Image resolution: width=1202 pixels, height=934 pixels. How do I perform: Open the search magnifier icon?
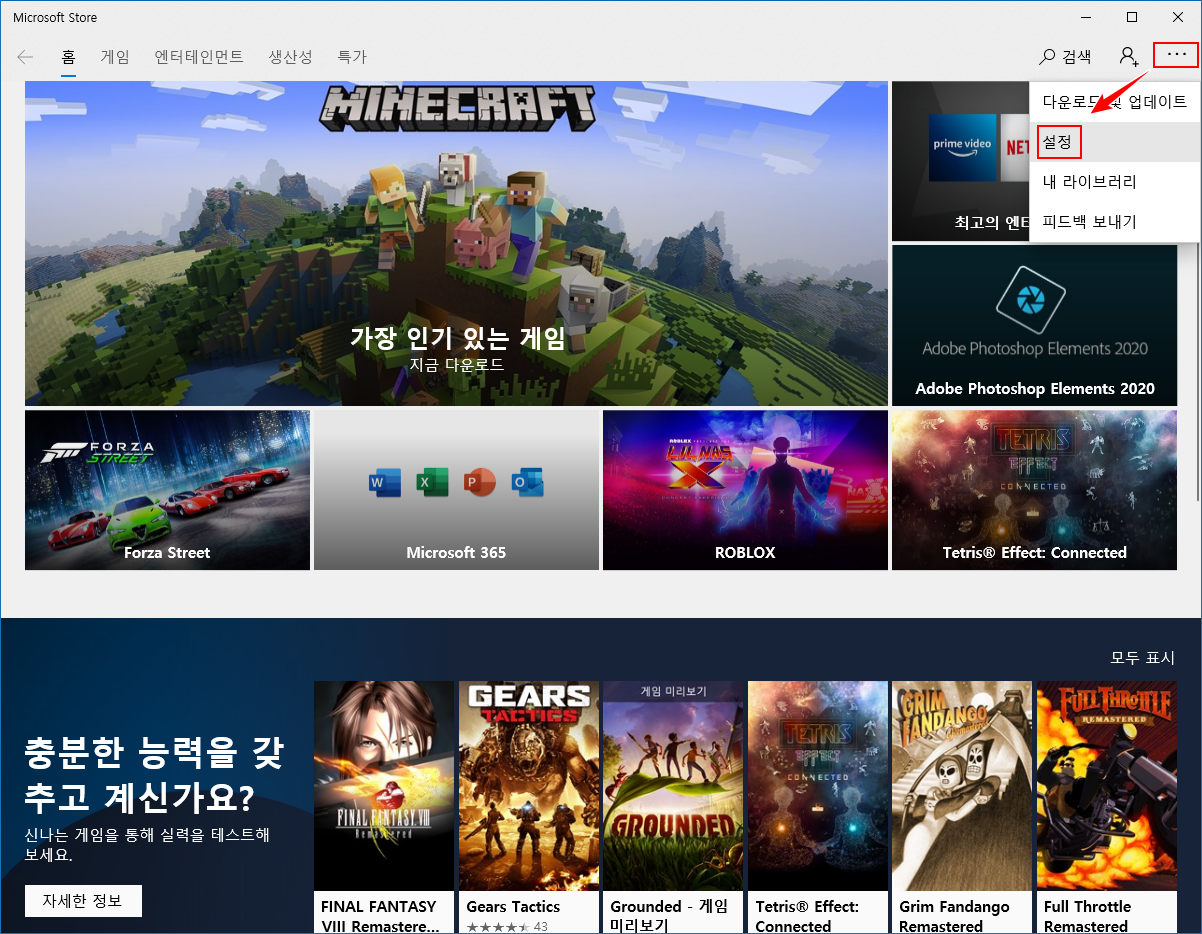click(x=1048, y=57)
